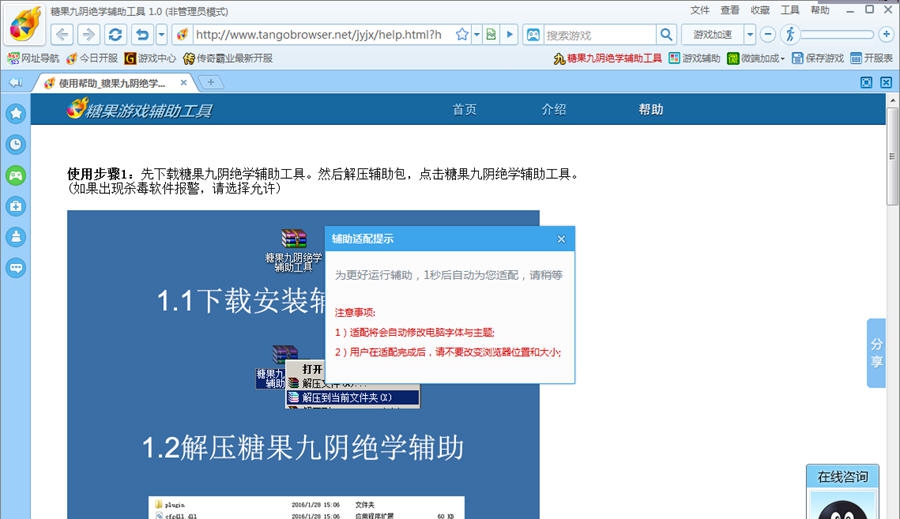The width and height of the screenshot is (900, 519).
Task: Open the 查看 menu
Action: [730, 10]
